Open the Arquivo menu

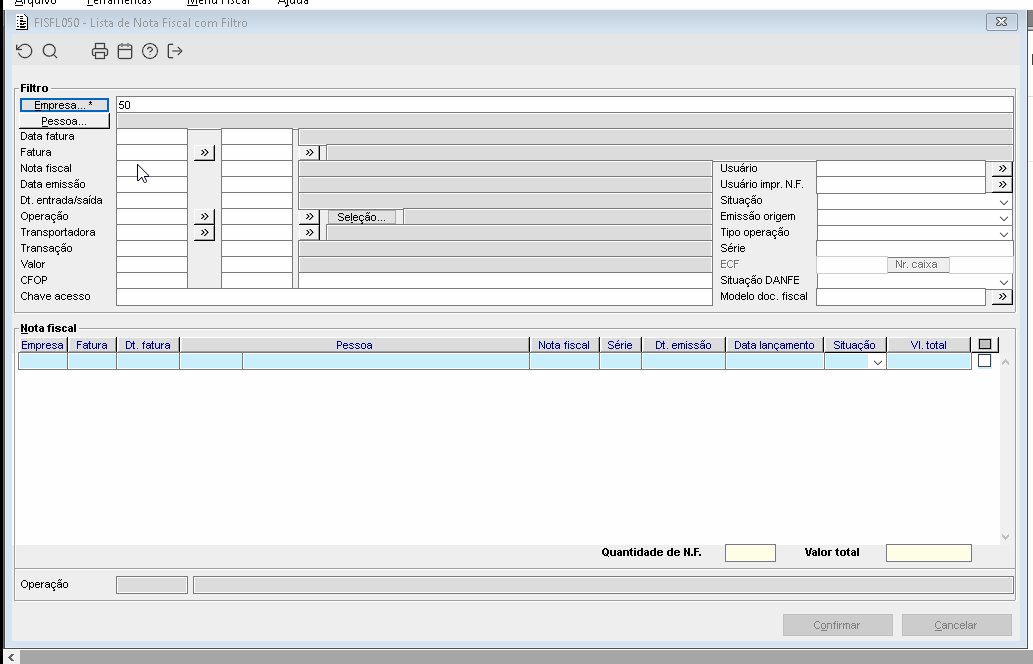[x=36, y=2]
